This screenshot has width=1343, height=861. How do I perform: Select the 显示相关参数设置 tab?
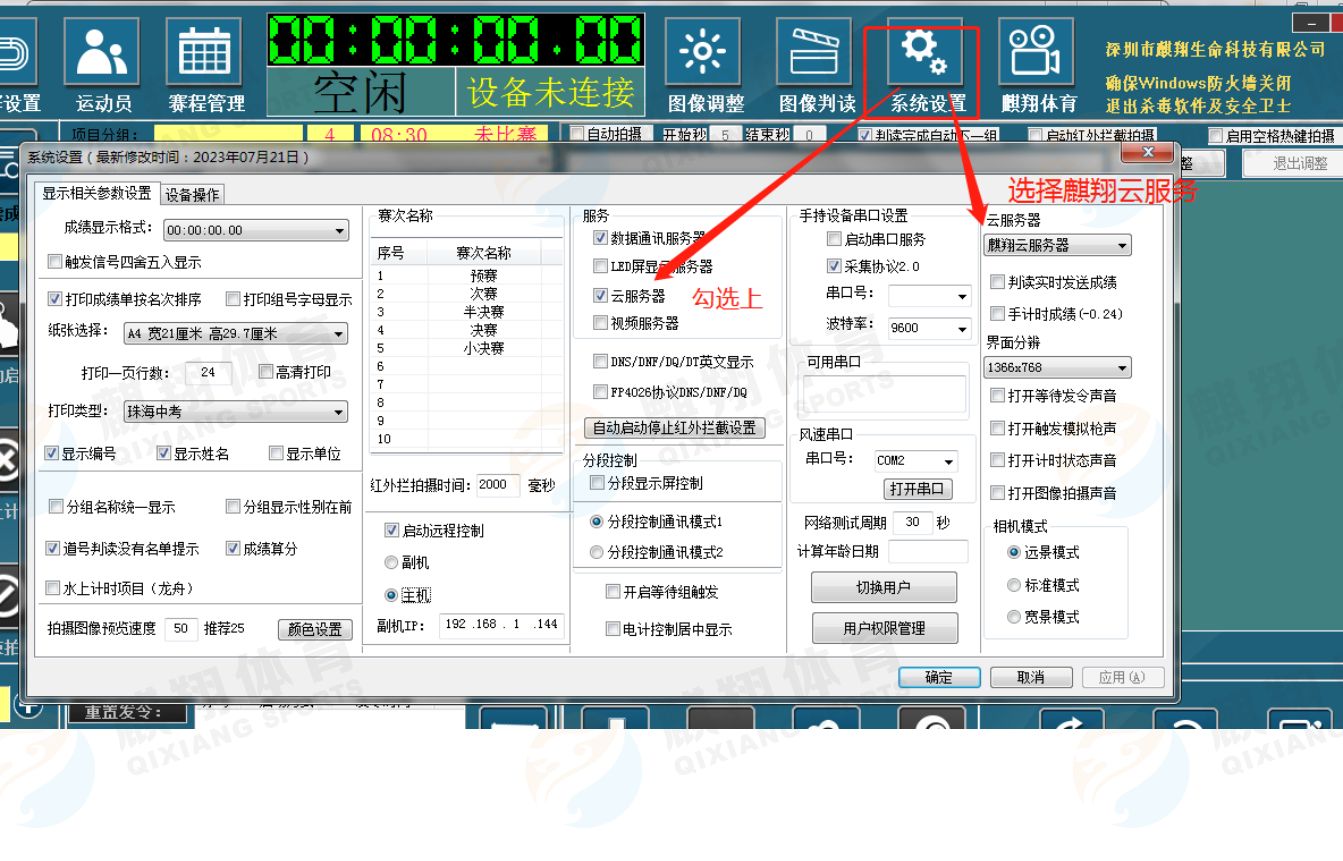click(97, 194)
